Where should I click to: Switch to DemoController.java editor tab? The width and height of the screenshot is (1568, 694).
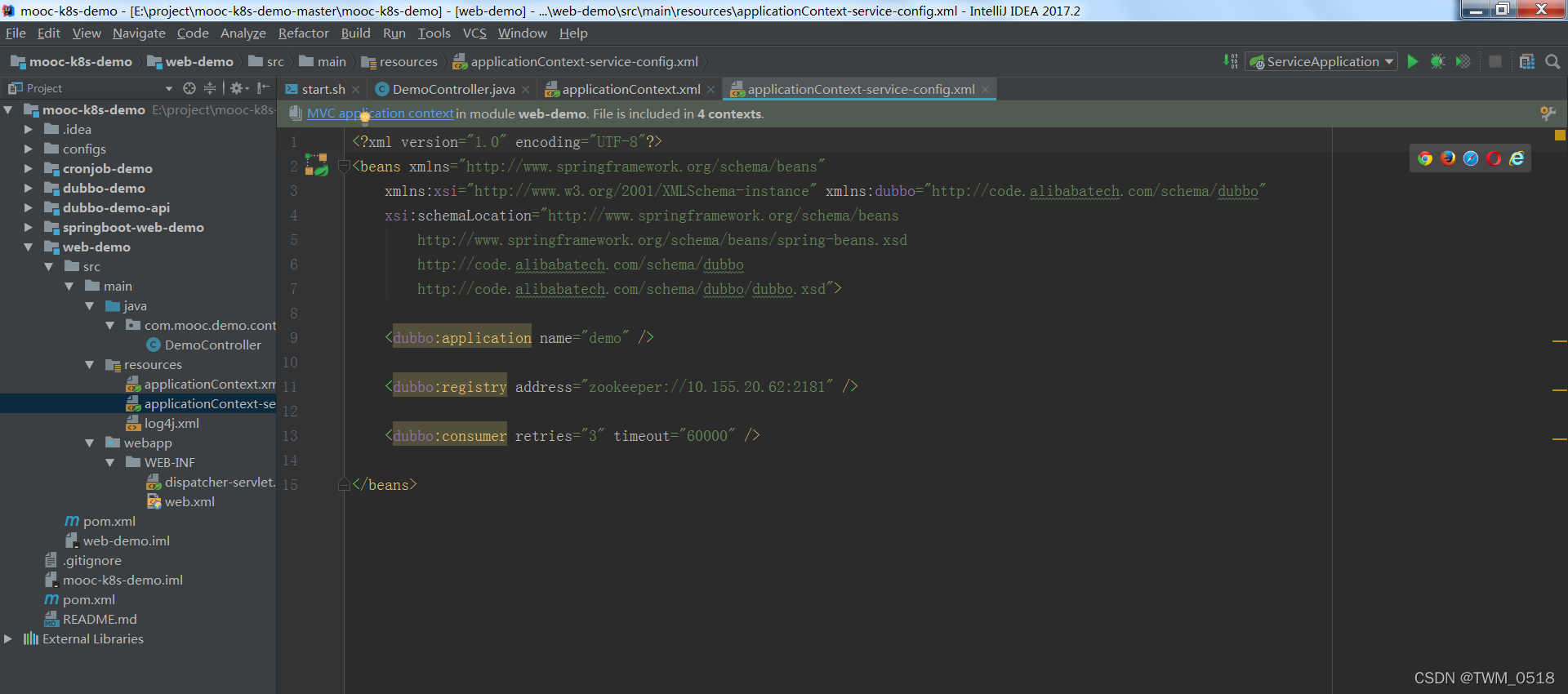point(453,90)
